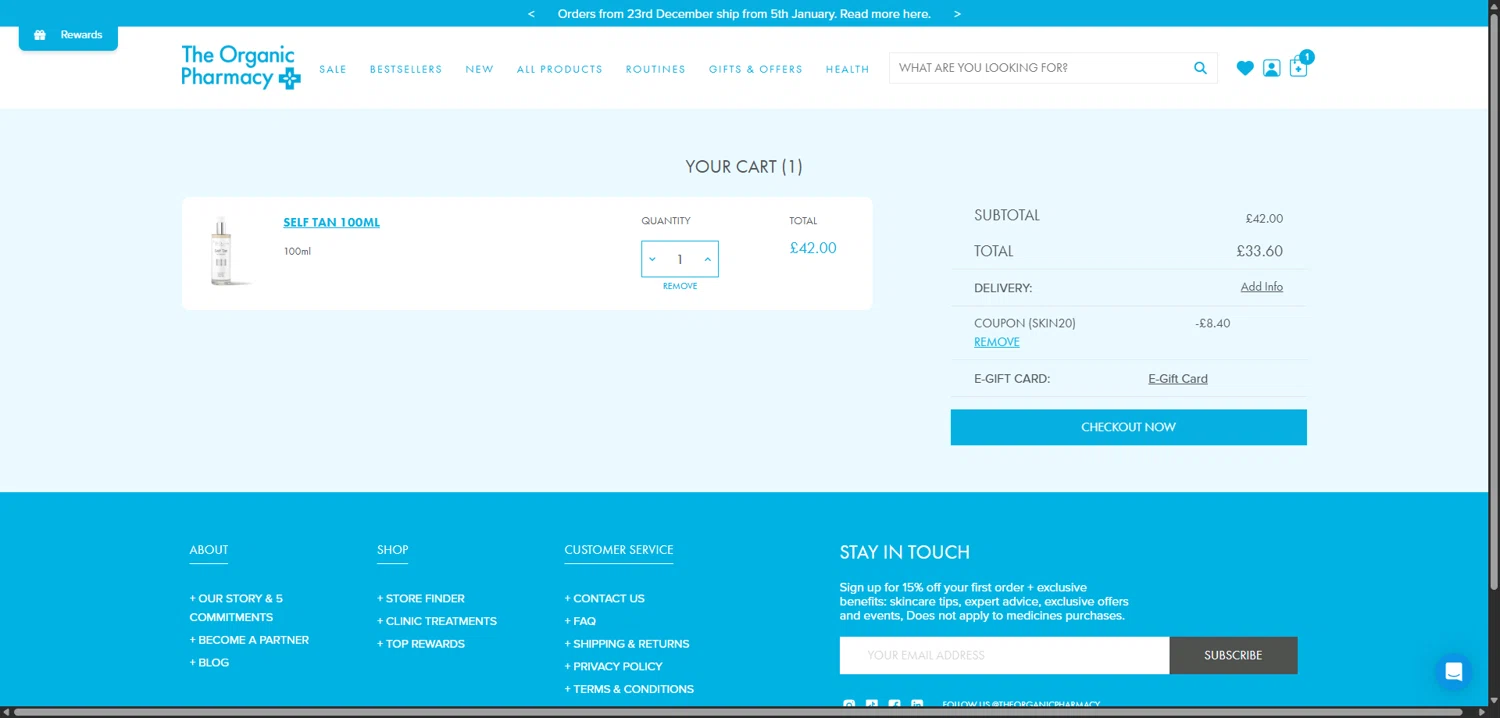Viewport: 1500px width, 718px height.
Task: Open Top Rewards link
Action: [421, 644]
